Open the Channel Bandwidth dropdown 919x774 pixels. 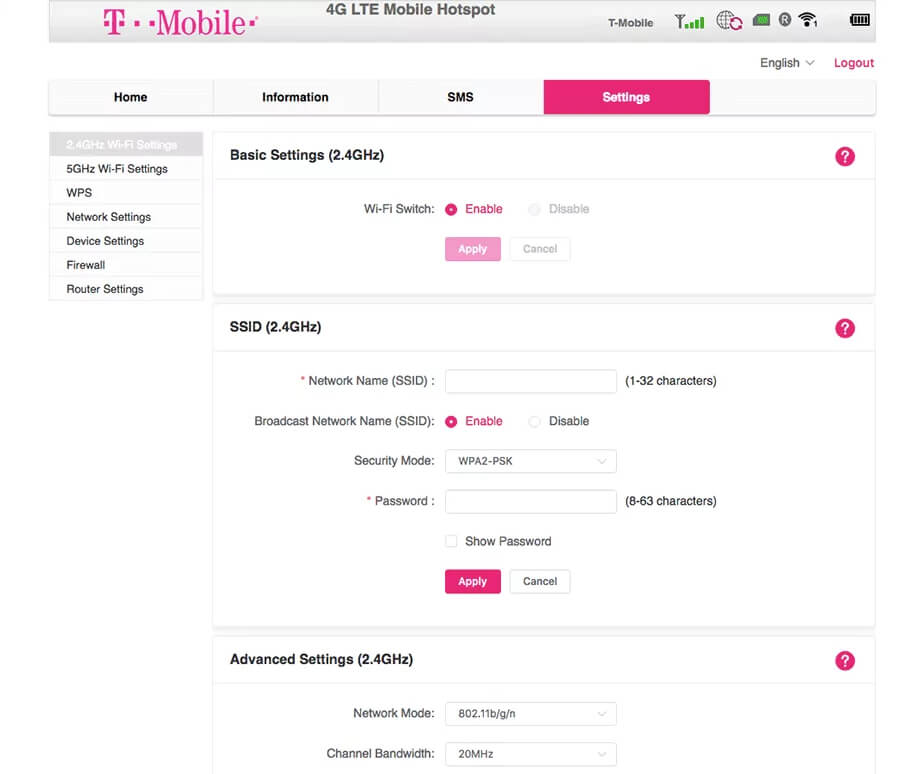click(x=530, y=754)
